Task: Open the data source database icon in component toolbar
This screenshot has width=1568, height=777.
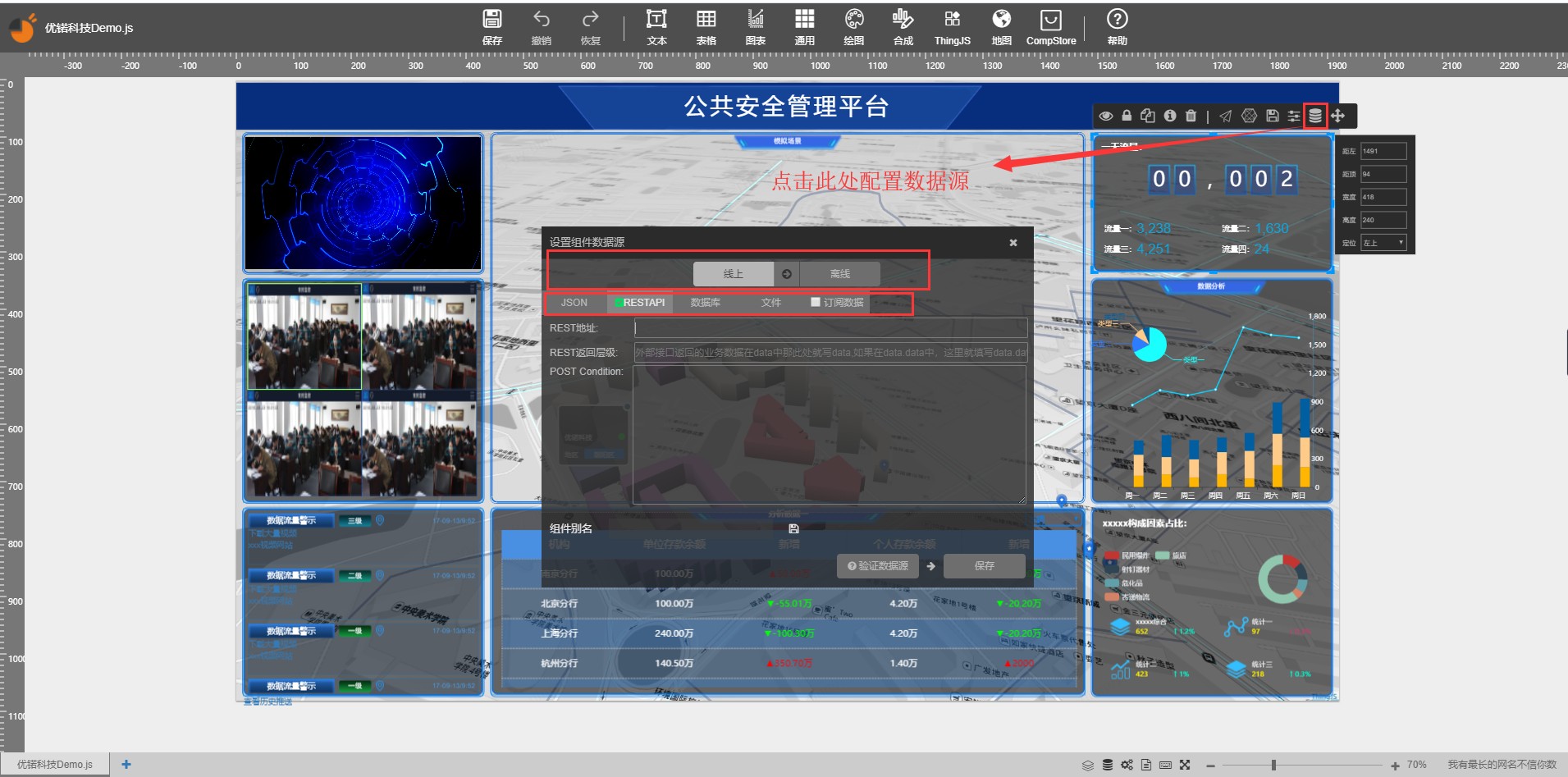Action: click(x=1315, y=116)
